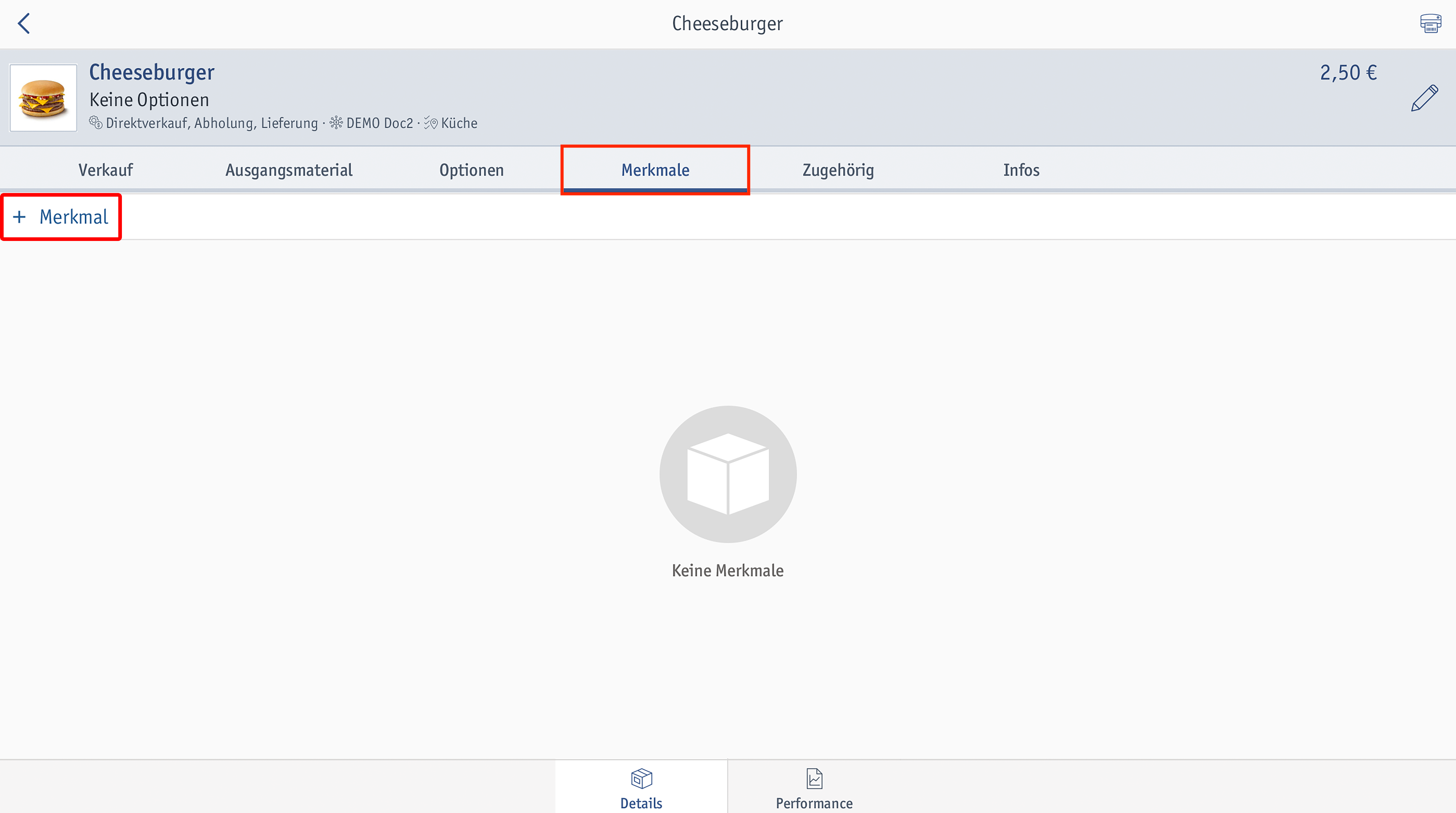
Task: Select the Merkmale tab
Action: 655,170
